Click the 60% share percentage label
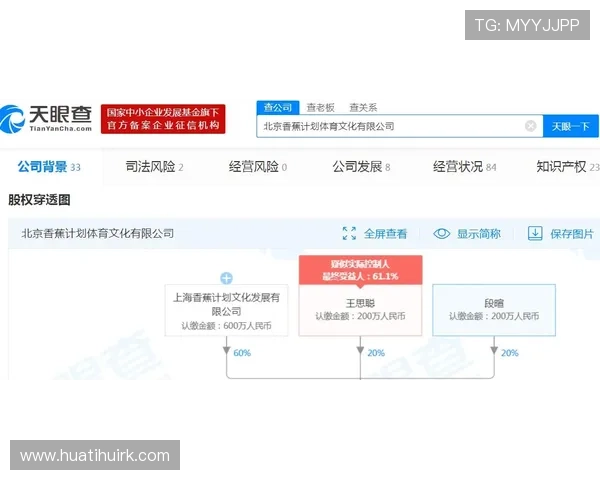Image resolution: width=600 pixels, height=480 pixels. (242, 353)
